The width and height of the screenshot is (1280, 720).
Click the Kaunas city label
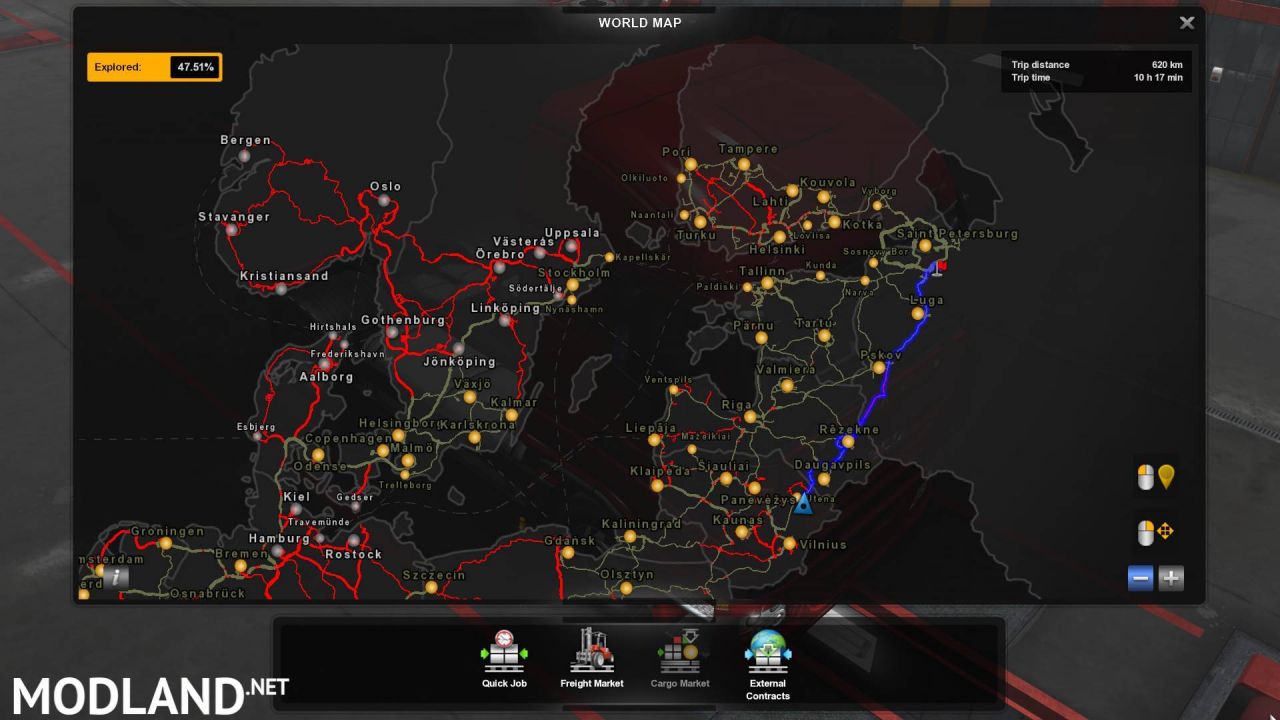(738, 520)
